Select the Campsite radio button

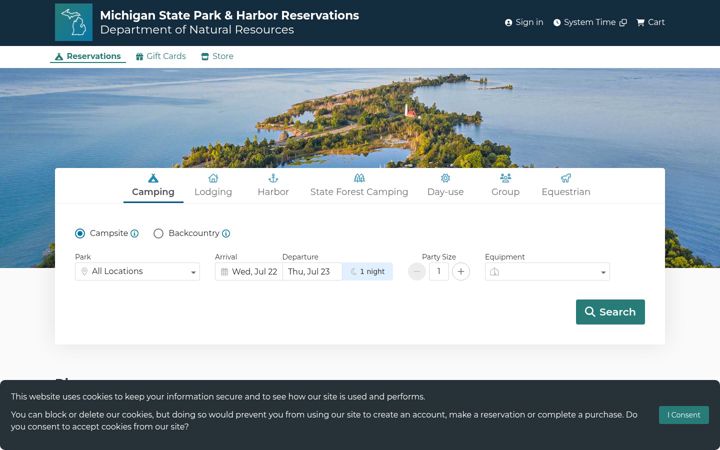click(80, 233)
